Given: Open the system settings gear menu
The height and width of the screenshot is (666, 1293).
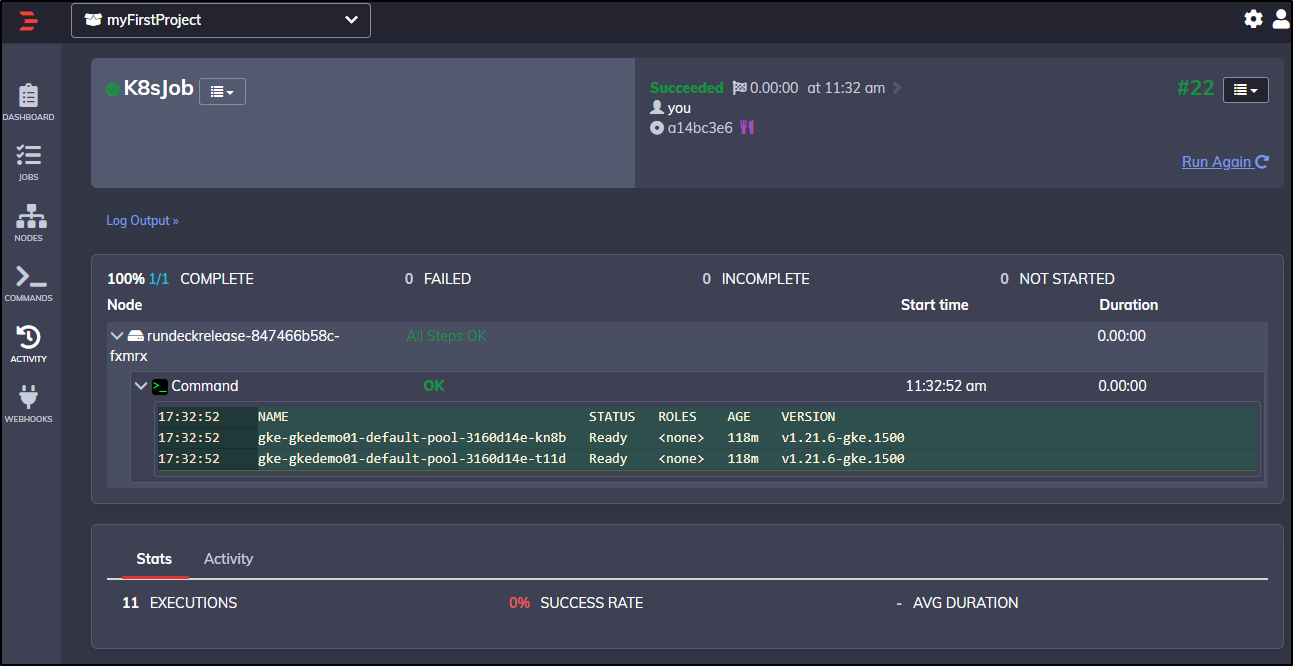Looking at the screenshot, I should point(1253,19).
